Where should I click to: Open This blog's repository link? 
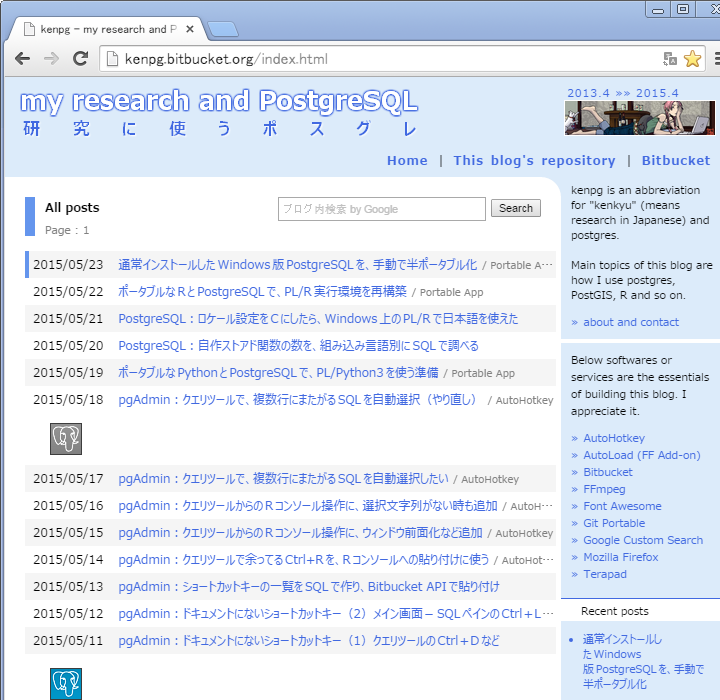[534, 160]
